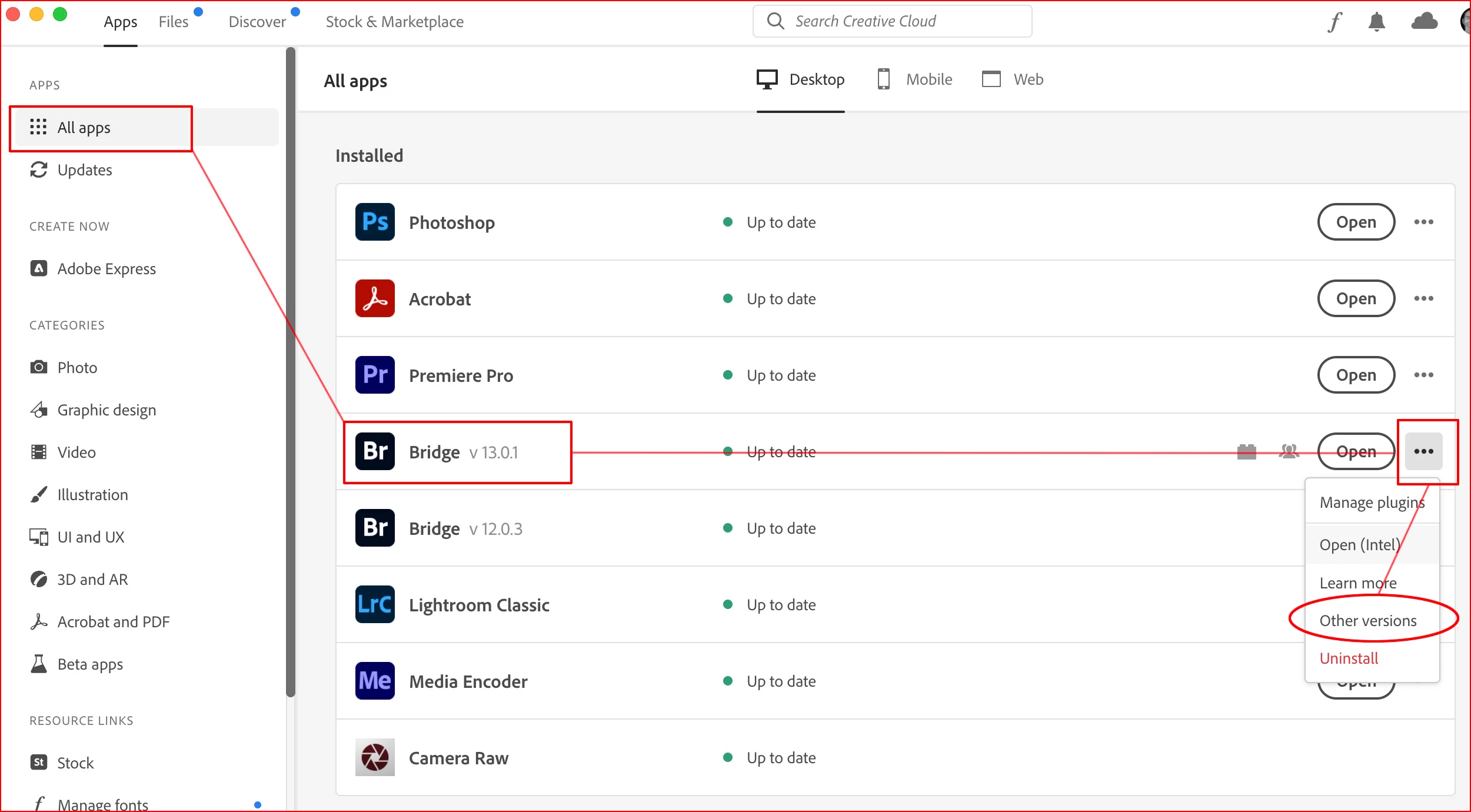Click the cloud sync status icon
1471x812 pixels.
1424,22
